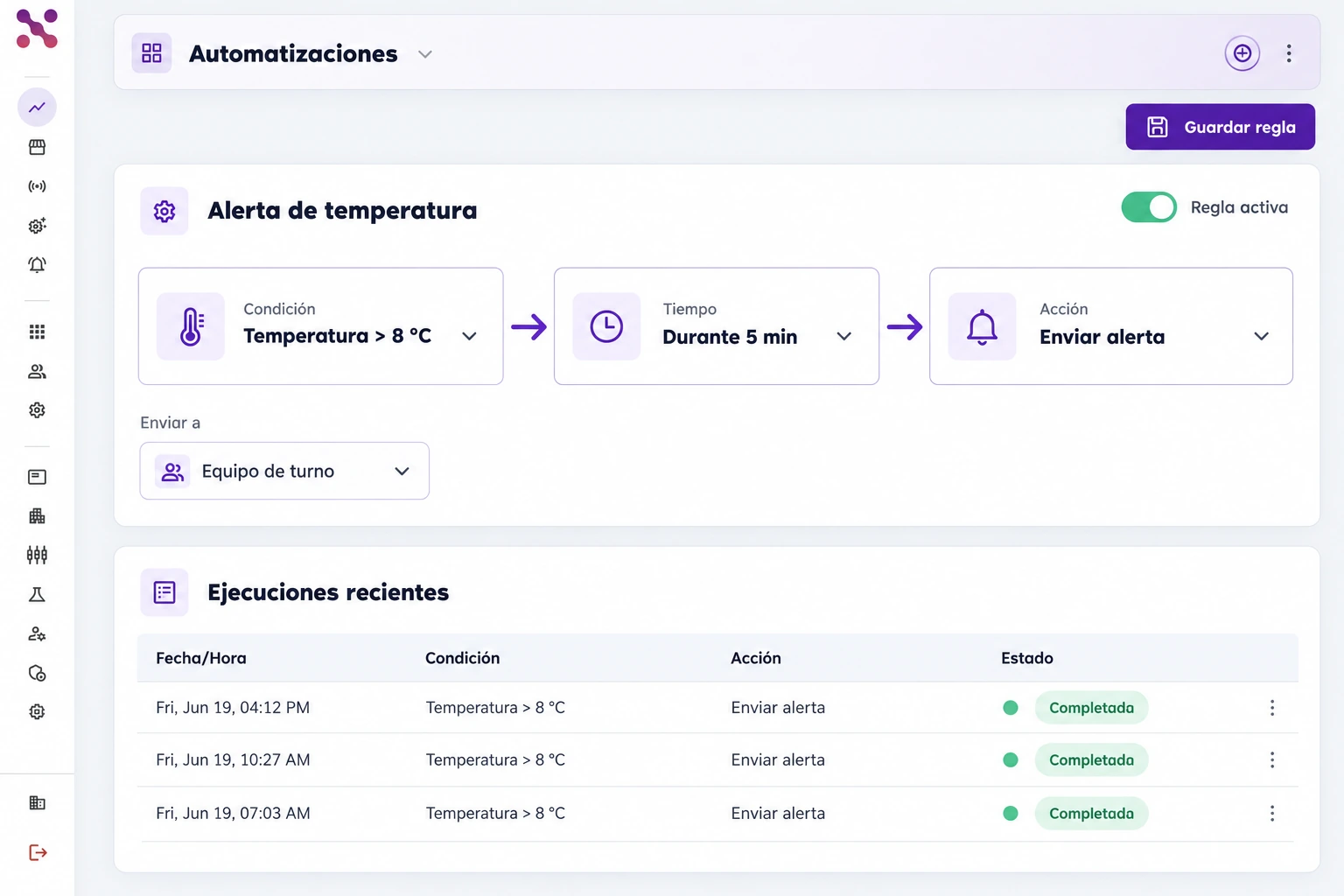Click the Acción column header
Image resolution: width=1344 pixels, height=896 pixels.
[756, 658]
